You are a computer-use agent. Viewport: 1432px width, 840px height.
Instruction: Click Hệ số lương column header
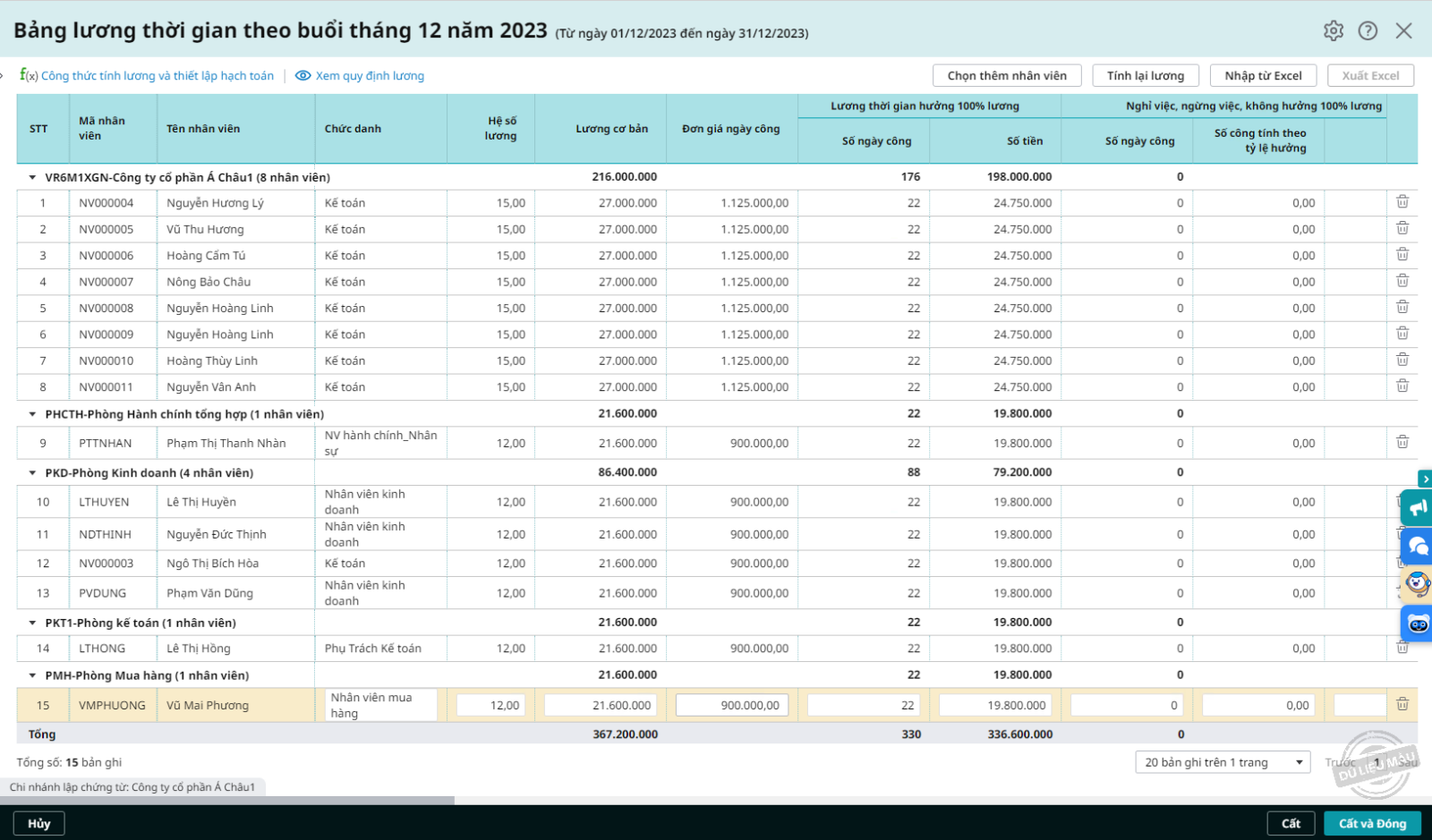tap(490, 129)
